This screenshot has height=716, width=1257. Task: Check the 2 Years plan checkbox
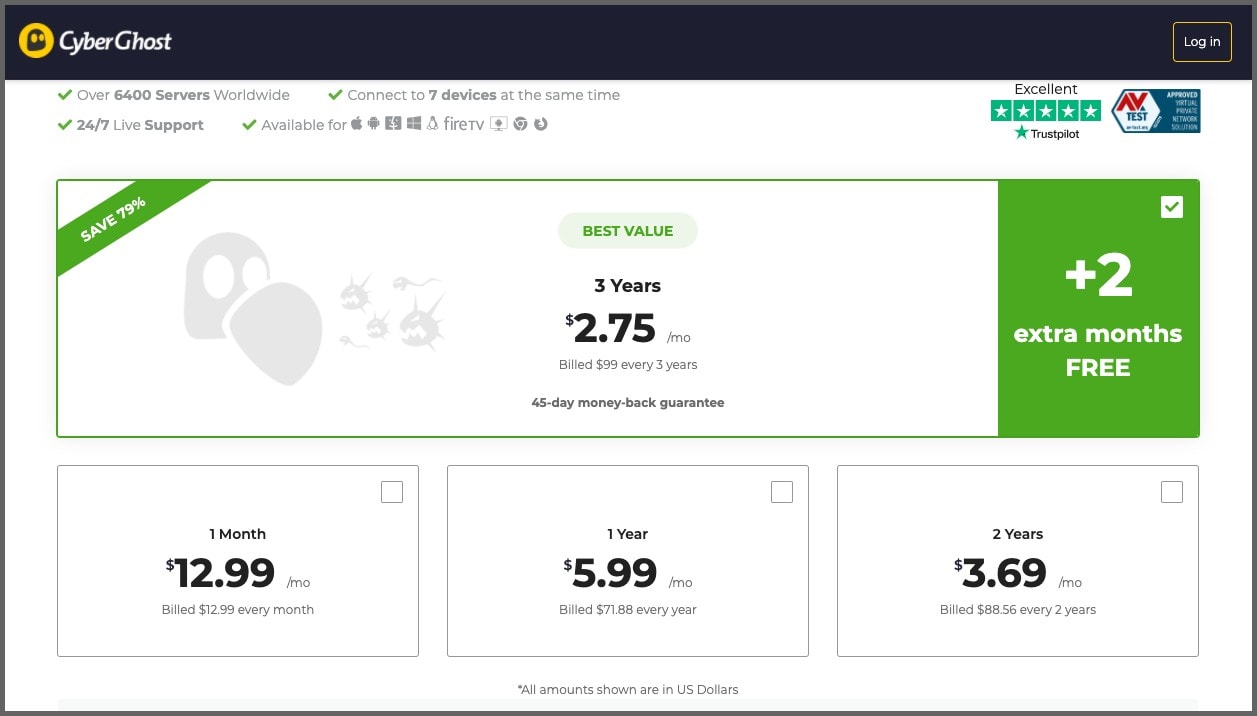pyautogui.click(x=1172, y=492)
